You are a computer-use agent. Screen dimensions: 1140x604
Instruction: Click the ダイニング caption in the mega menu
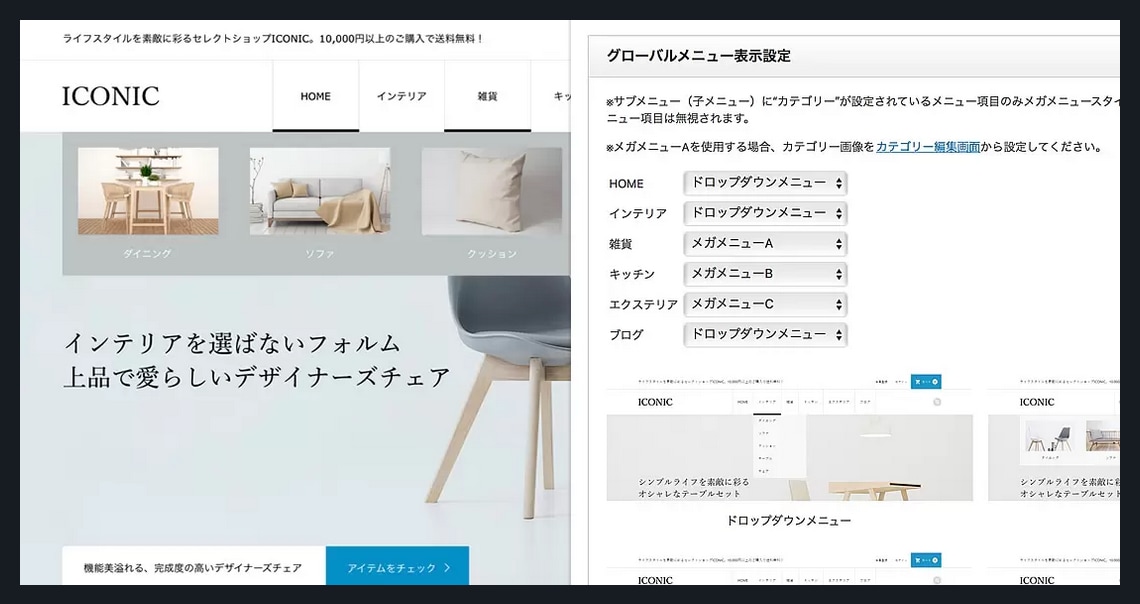[148, 253]
